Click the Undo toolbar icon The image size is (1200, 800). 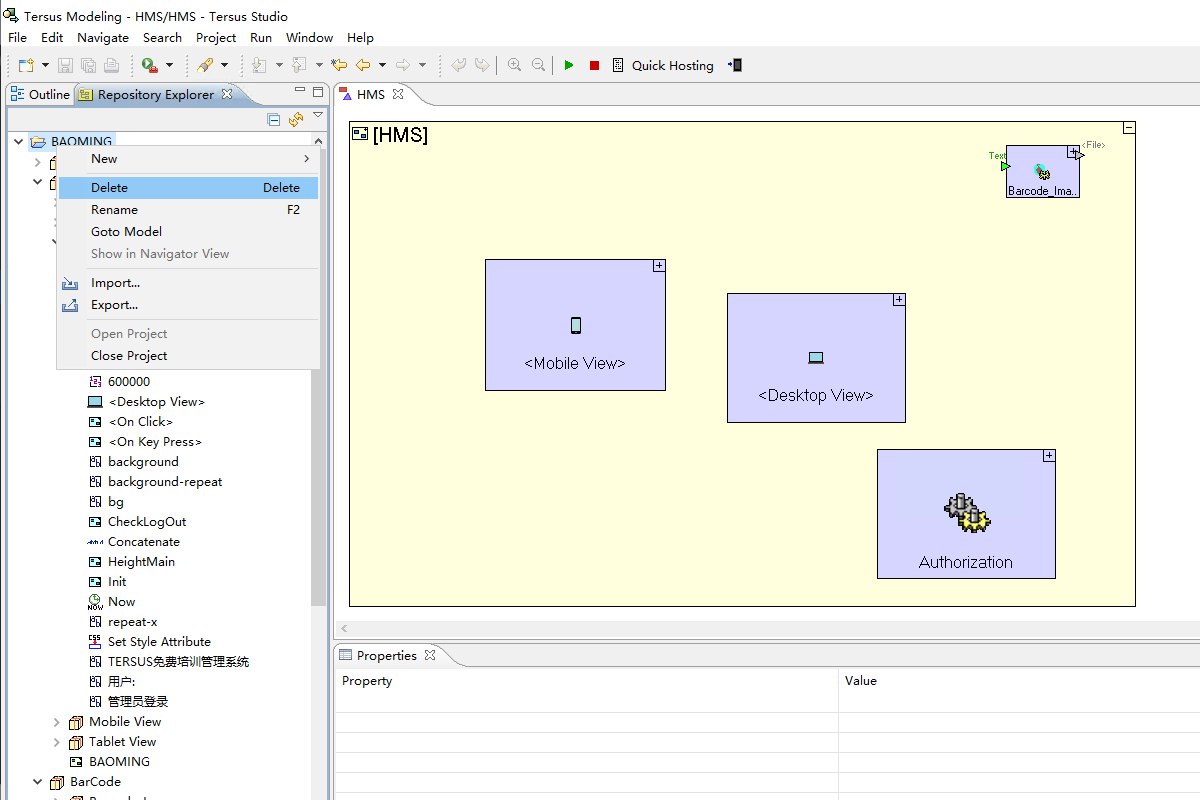[x=459, y=65]
